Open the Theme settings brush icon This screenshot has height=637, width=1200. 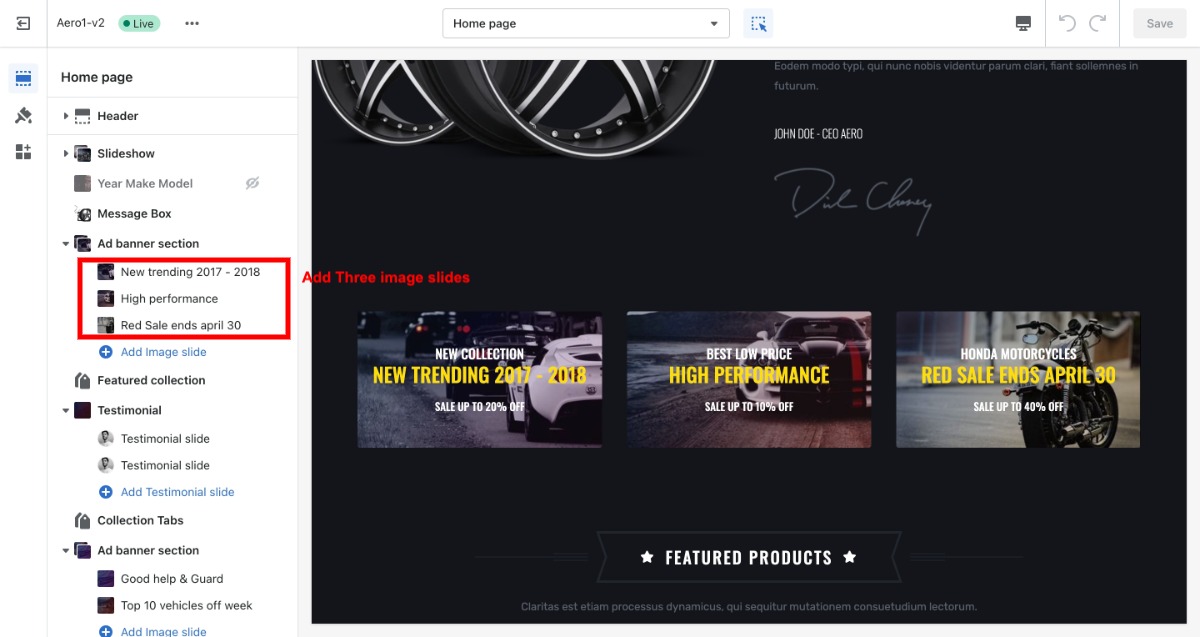(23, 115)
